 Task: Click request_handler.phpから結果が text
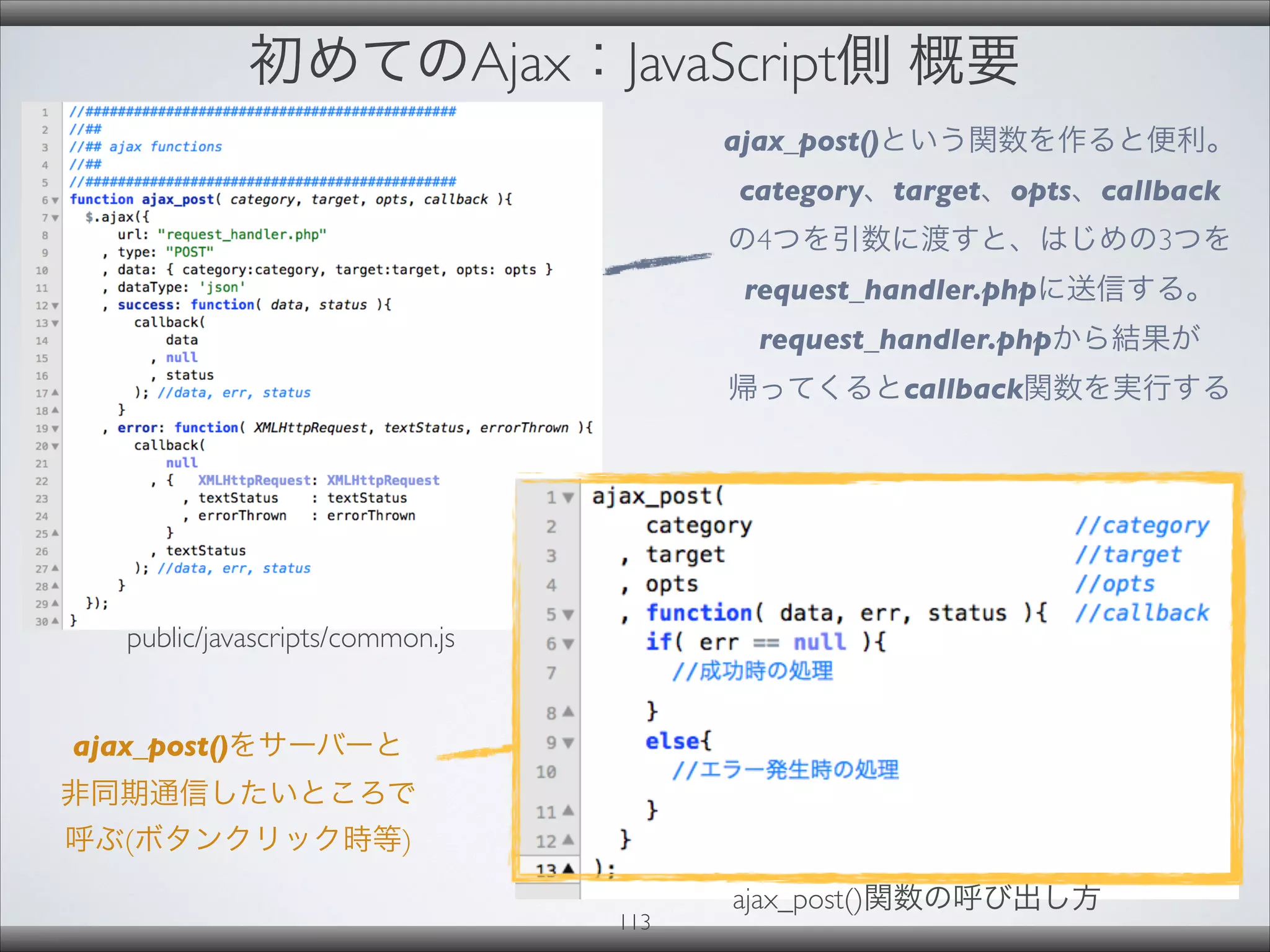coord(980,339)
